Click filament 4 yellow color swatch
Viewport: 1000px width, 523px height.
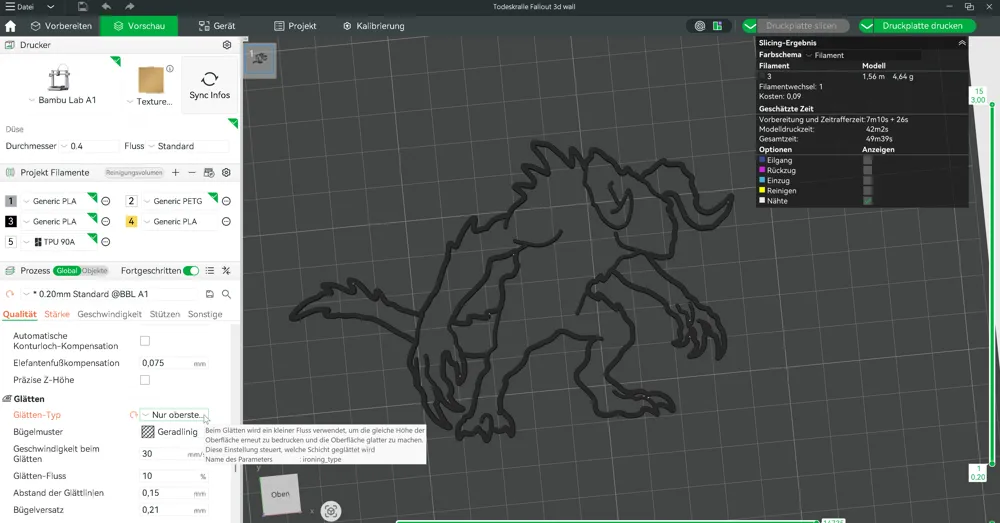(x=131, y=221)
